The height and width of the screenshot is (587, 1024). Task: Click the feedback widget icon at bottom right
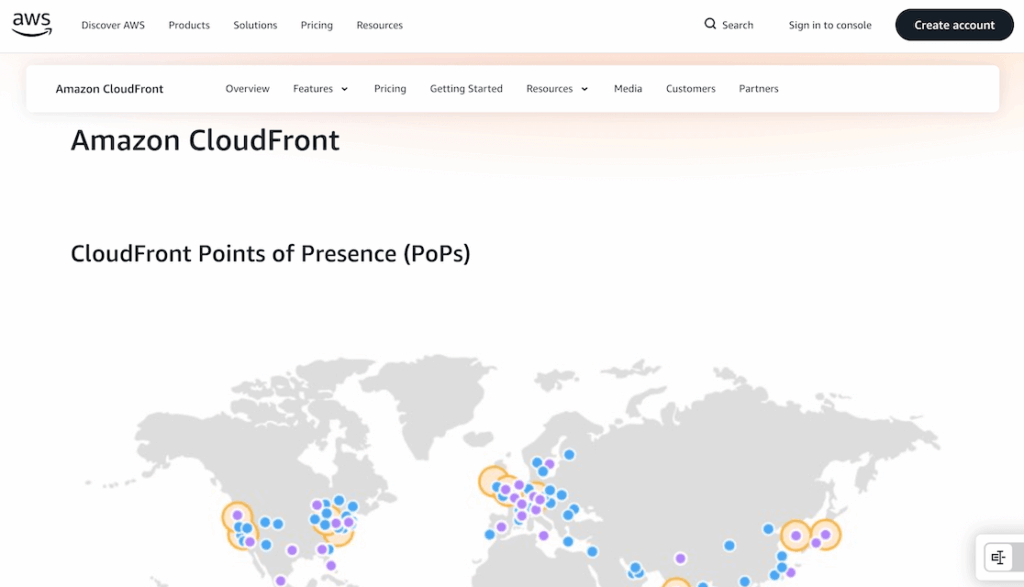pos(997,557)
